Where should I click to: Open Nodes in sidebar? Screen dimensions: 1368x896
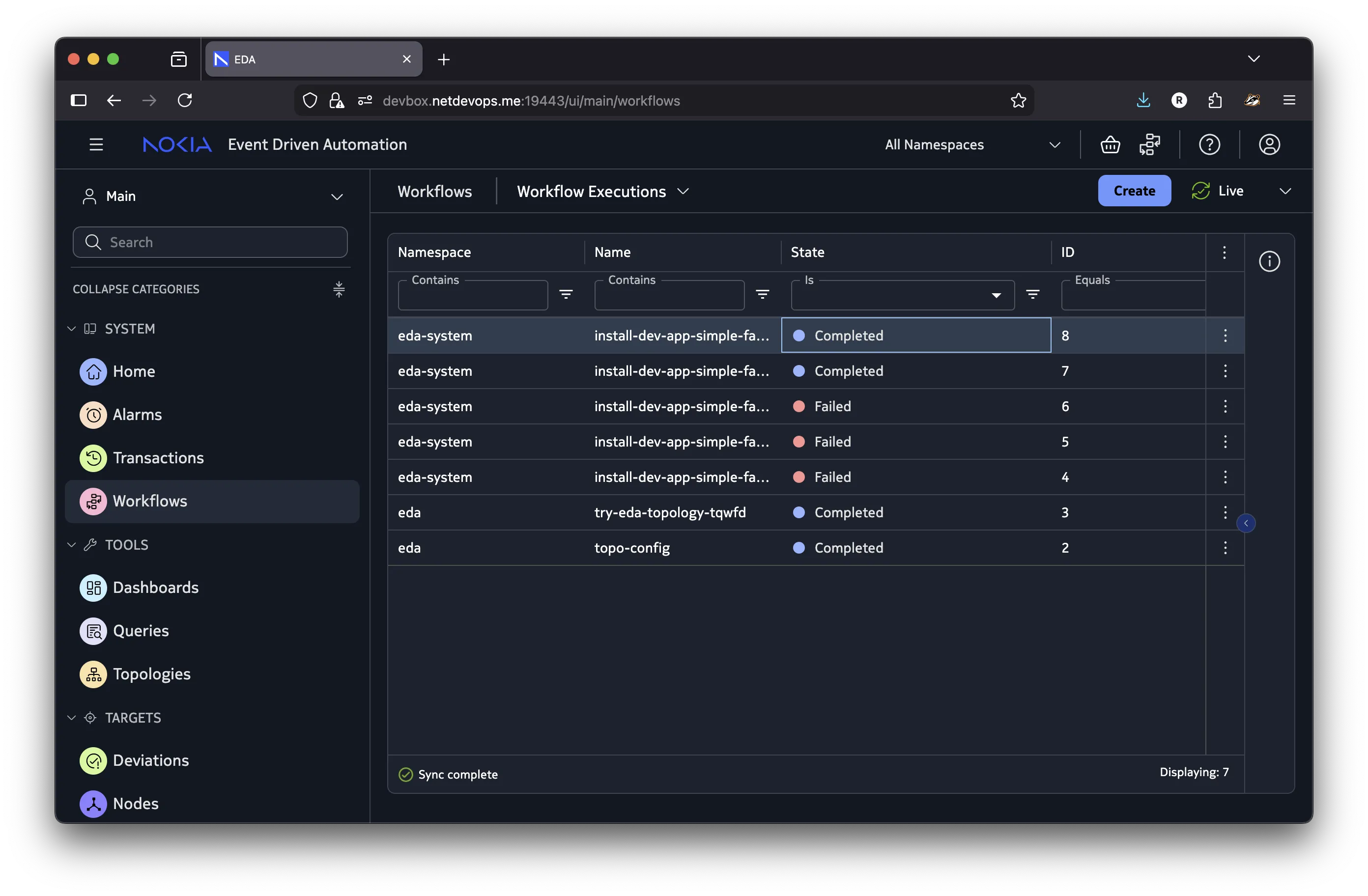click(212, 804)
